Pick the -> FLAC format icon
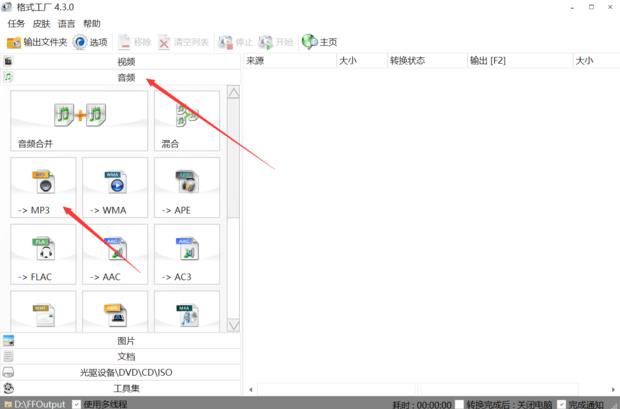Image resolution: width=620 pixels, height=409 pixels. pos(43,254)
